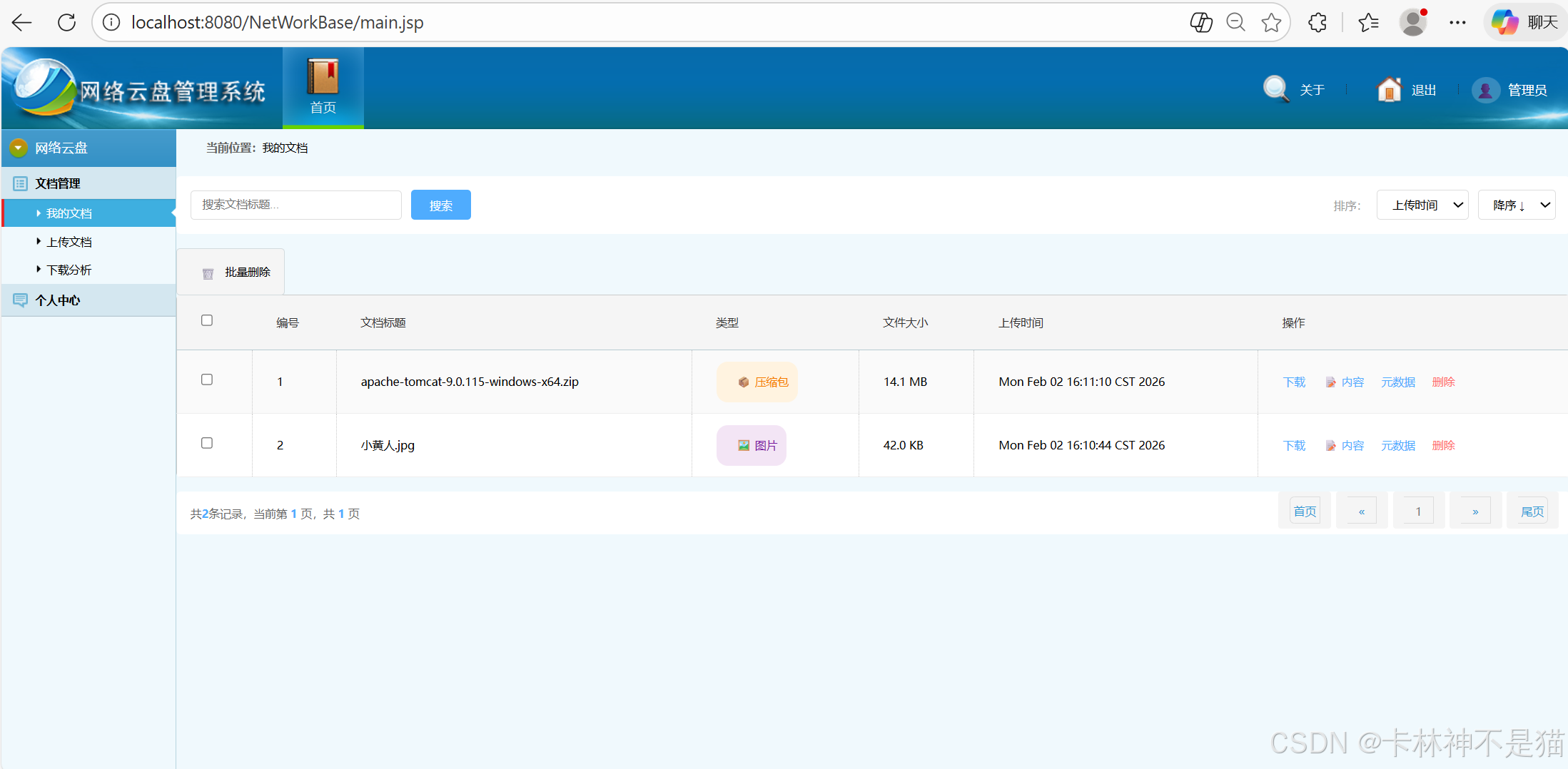This screenshot has height=769, width=1568.
Task: Toggle the select-all checkbox in table header
Action: (x=207, y=320)
